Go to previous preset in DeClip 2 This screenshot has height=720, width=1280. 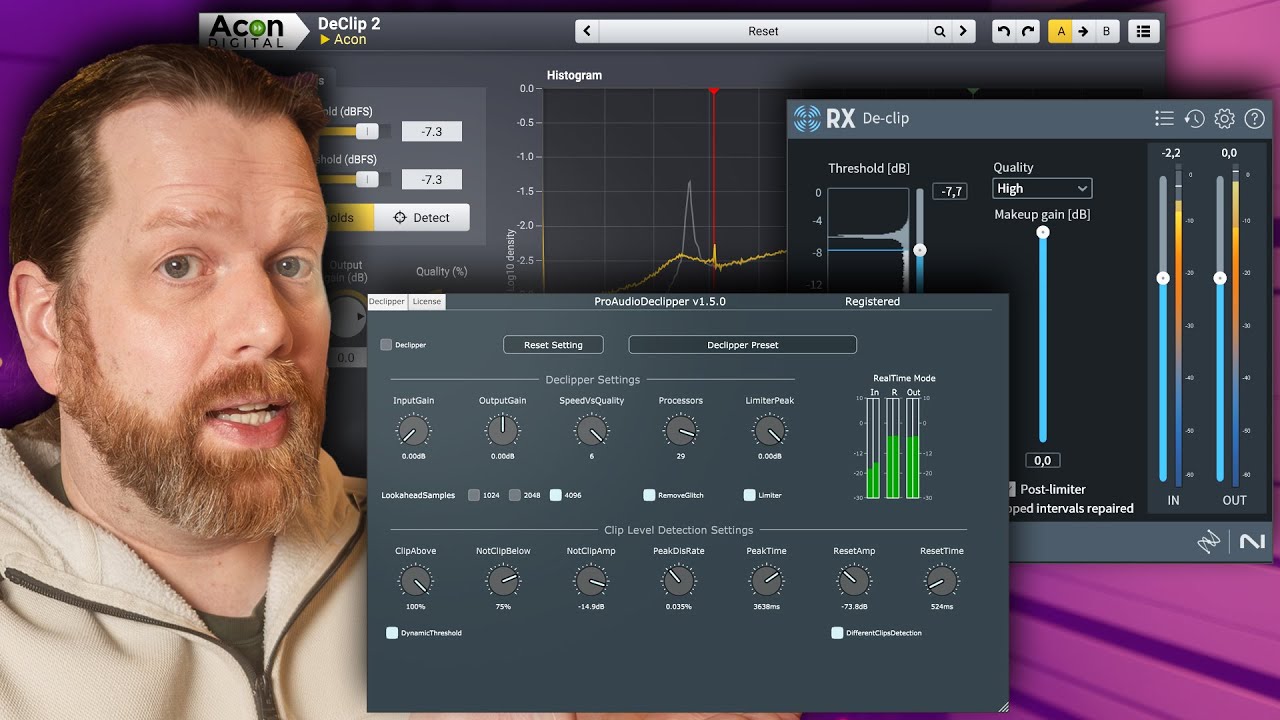(587, 31)
